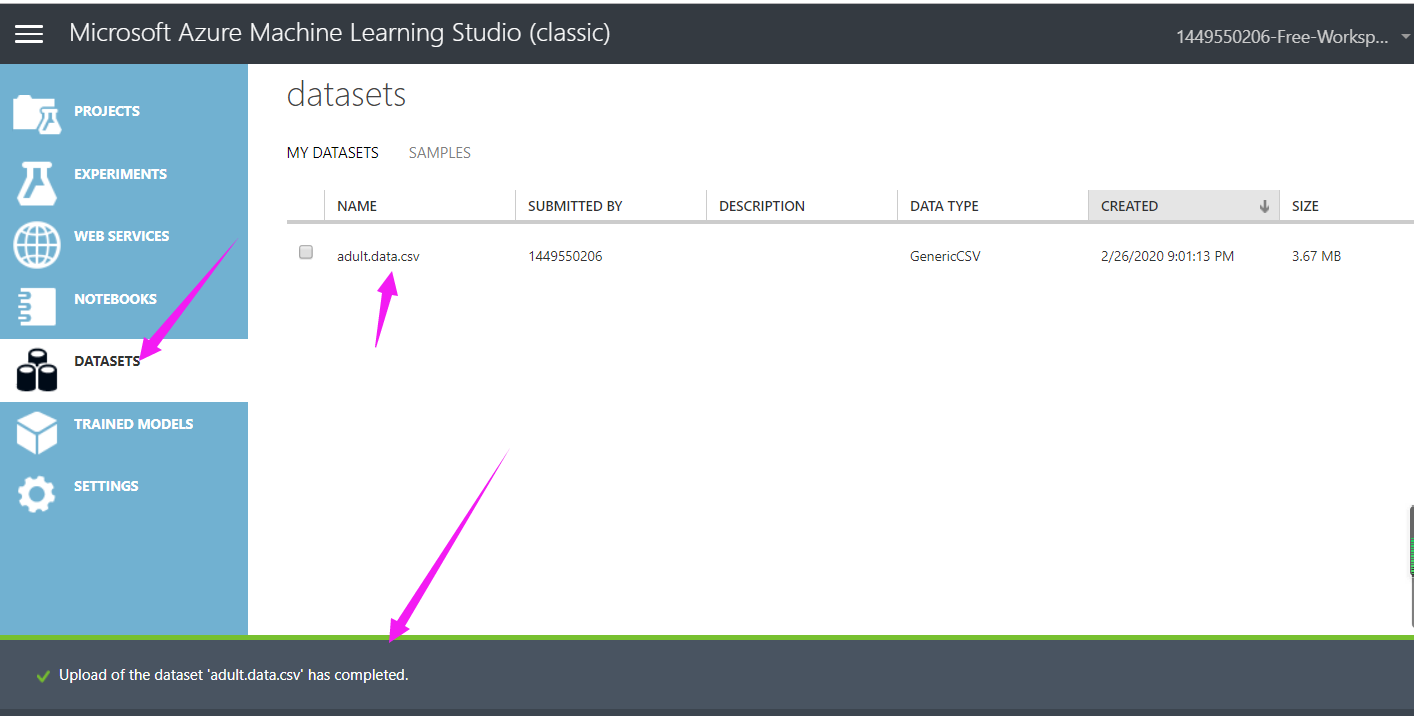The image size is (1414, 716).
Task: Open the hamburger navigation menu
Action: pyautogui.click(x=29, y=34)
